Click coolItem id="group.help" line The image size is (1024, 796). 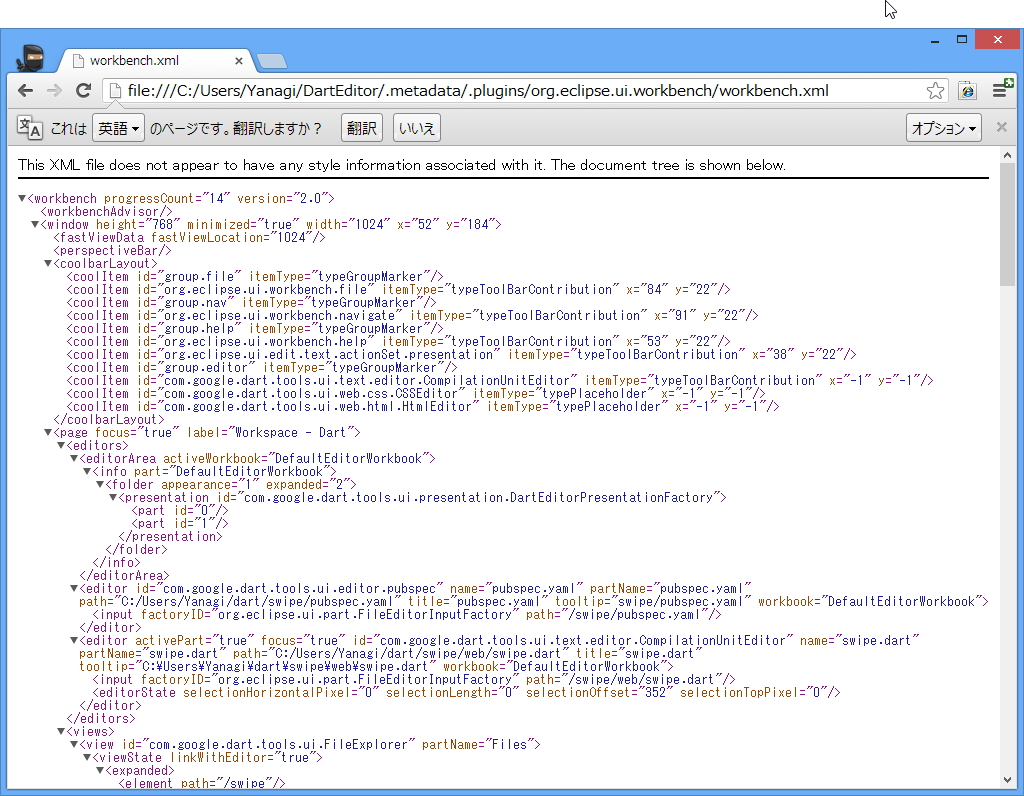[x=255, y=328]
